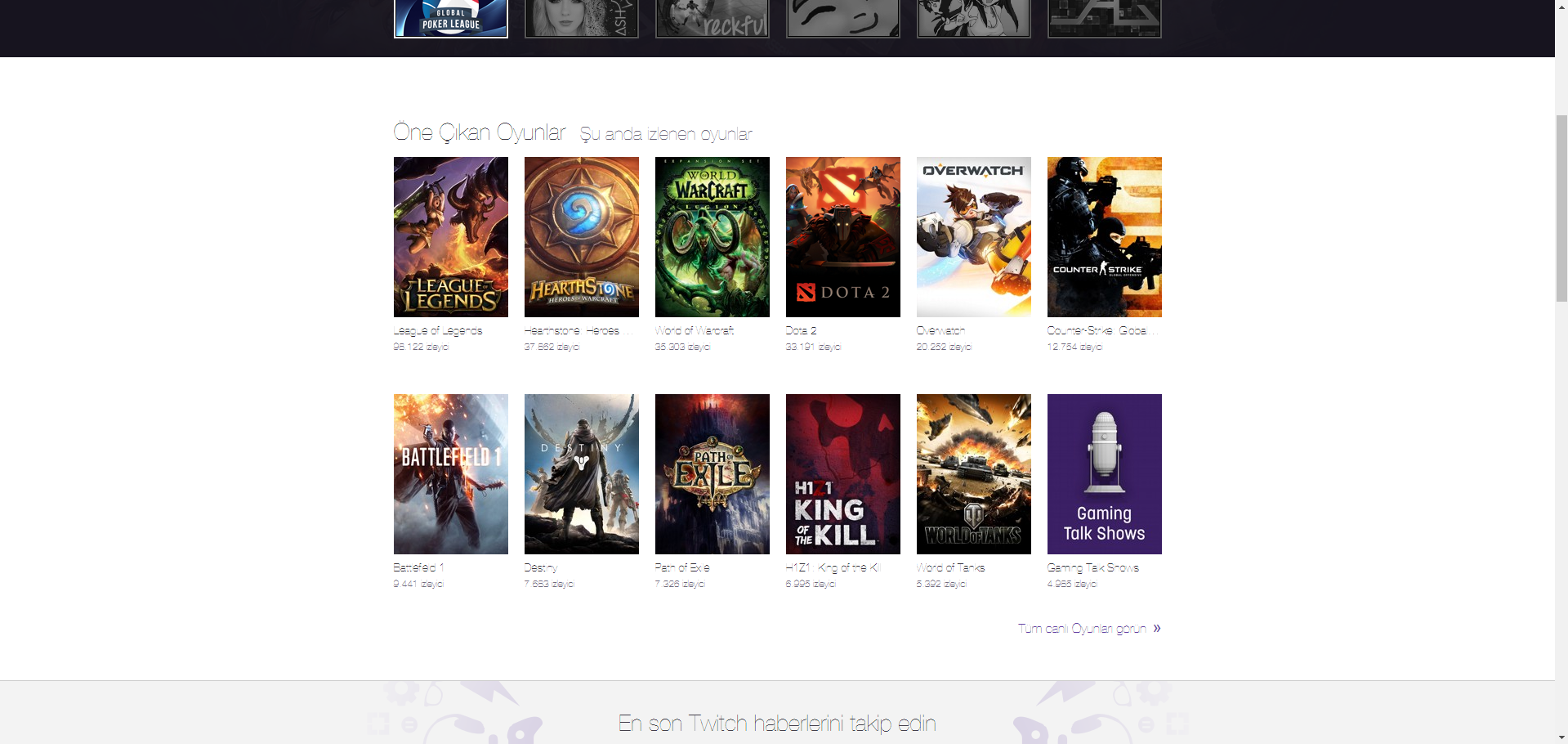Viewport: 1568px width, 744px height.
Task: Click the double-arrow icon after 'Oyunları görün'
Action: point(1156,629)
